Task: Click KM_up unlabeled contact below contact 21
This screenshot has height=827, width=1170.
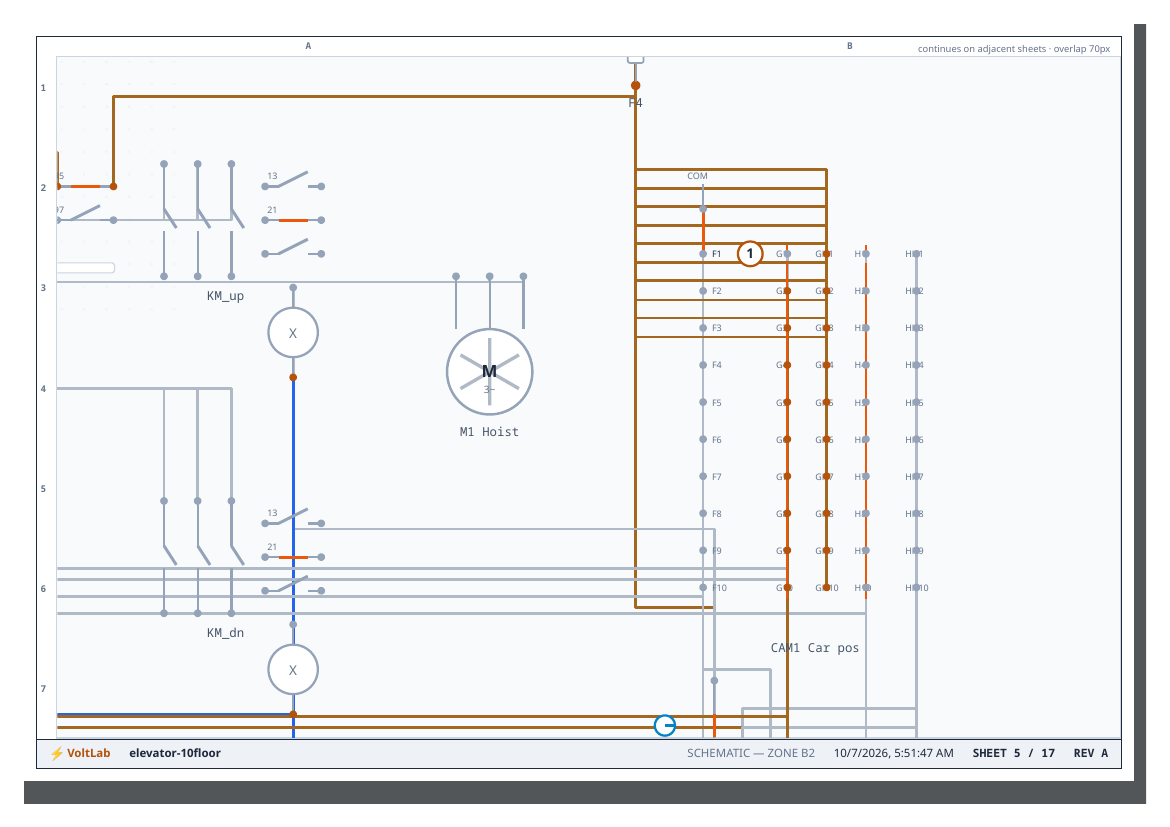Action: 293,248
